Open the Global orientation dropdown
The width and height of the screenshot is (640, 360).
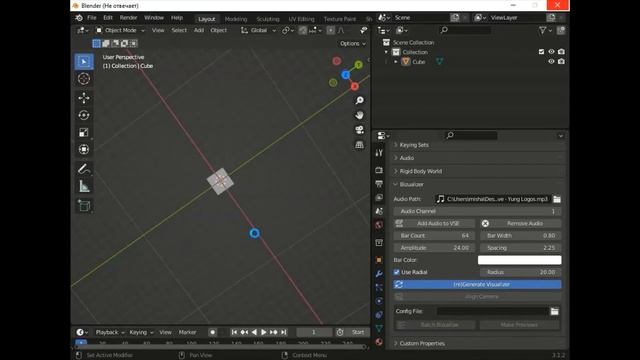[x=258, y=30]
